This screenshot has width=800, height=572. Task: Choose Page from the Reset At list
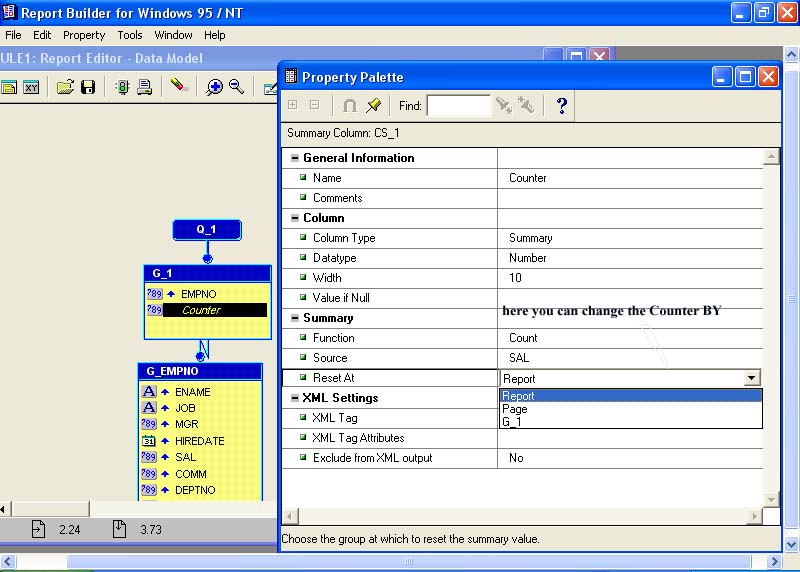pos(515,409)
